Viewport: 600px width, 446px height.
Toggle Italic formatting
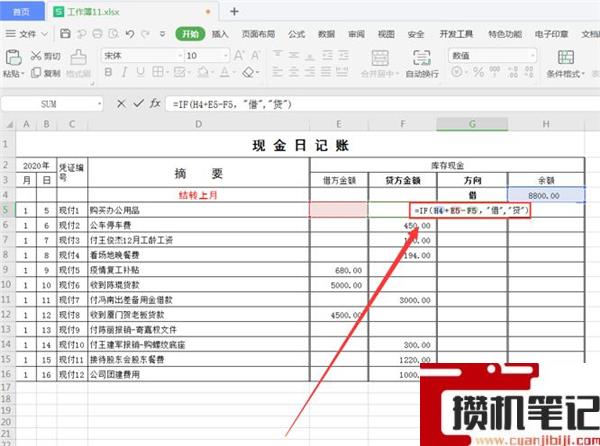pyautogui.click(x=124, y=72)
